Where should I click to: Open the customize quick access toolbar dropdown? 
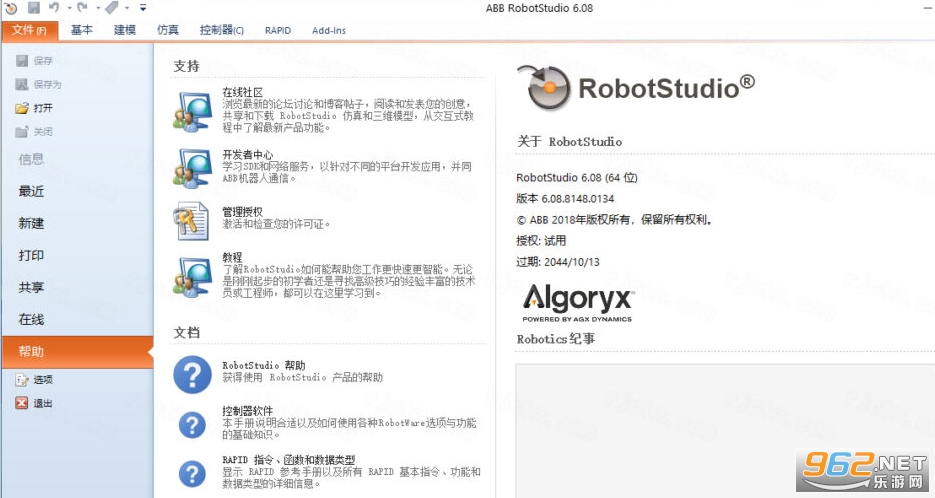[143, 8]
